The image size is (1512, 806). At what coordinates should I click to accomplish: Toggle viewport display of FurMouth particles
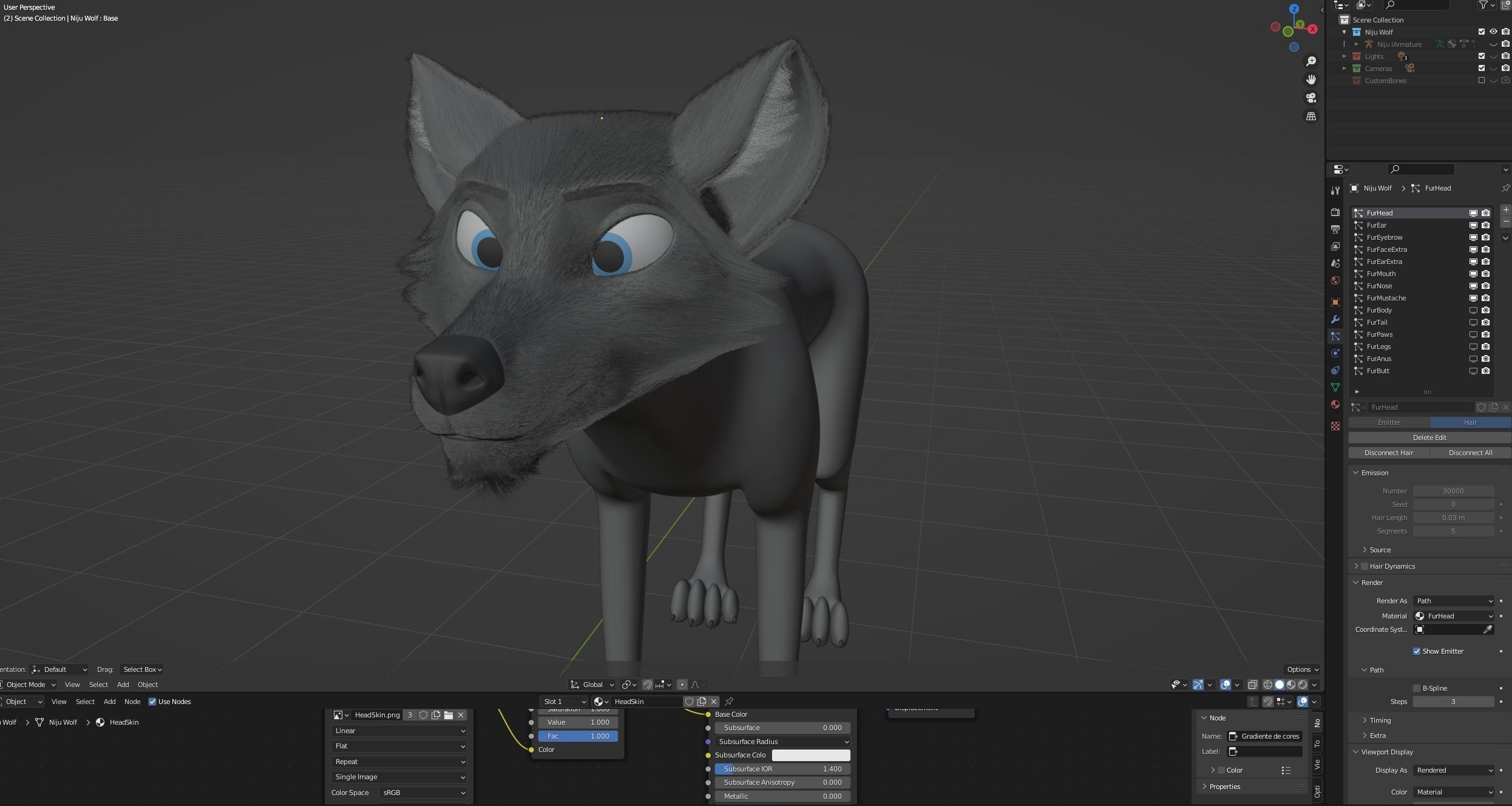click(1473, 274)
